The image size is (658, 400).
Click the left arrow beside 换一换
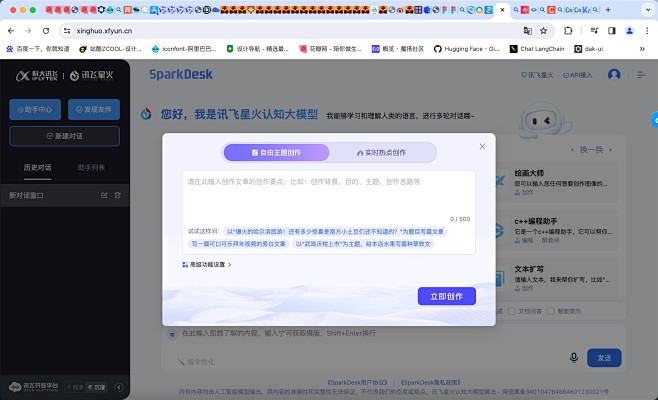point(572,150)
